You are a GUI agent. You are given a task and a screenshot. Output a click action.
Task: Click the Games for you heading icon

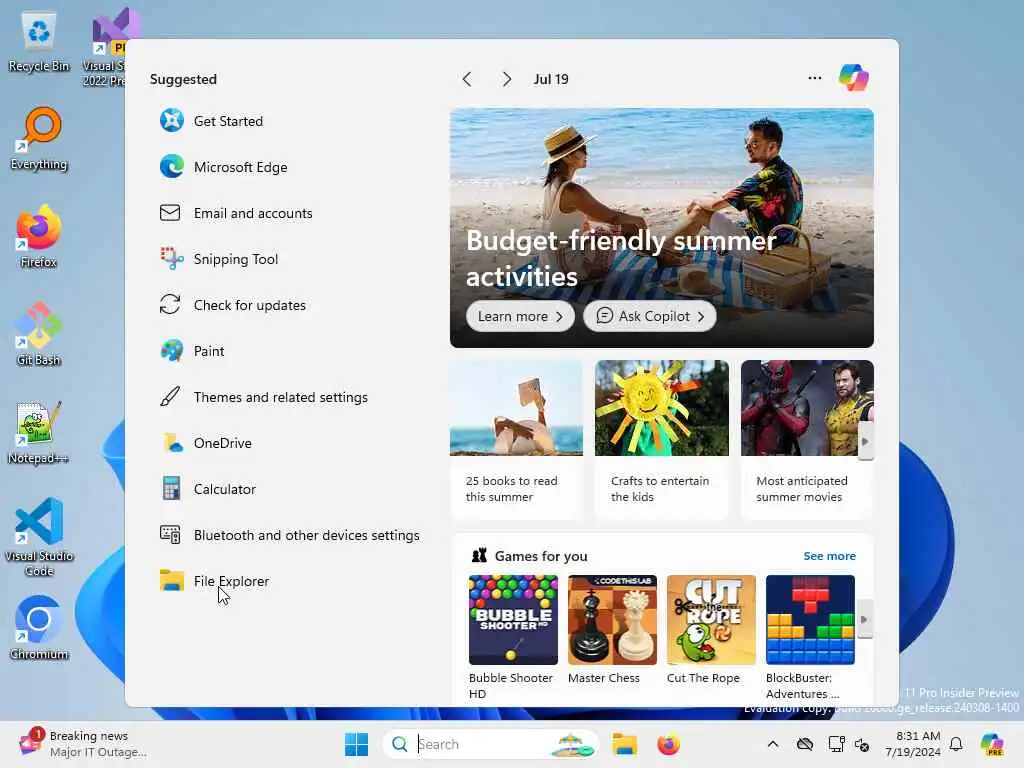coord(479,555)
